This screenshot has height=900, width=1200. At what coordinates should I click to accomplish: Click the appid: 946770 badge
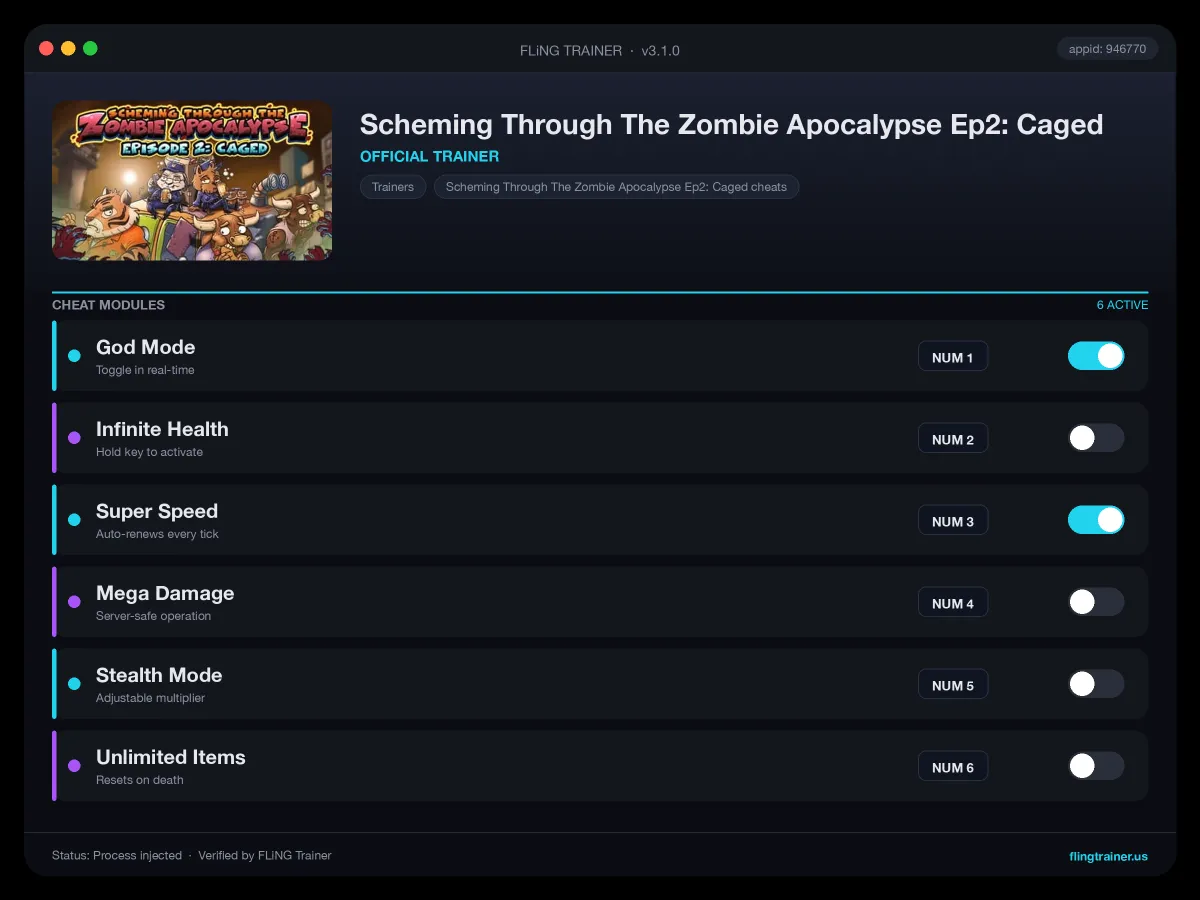[1107, 48]
